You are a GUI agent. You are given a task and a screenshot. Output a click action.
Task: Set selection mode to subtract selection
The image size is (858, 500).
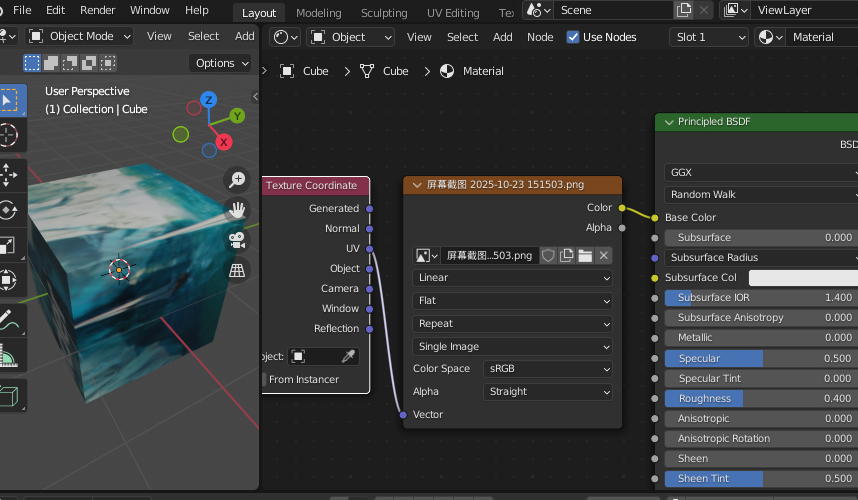69,63
